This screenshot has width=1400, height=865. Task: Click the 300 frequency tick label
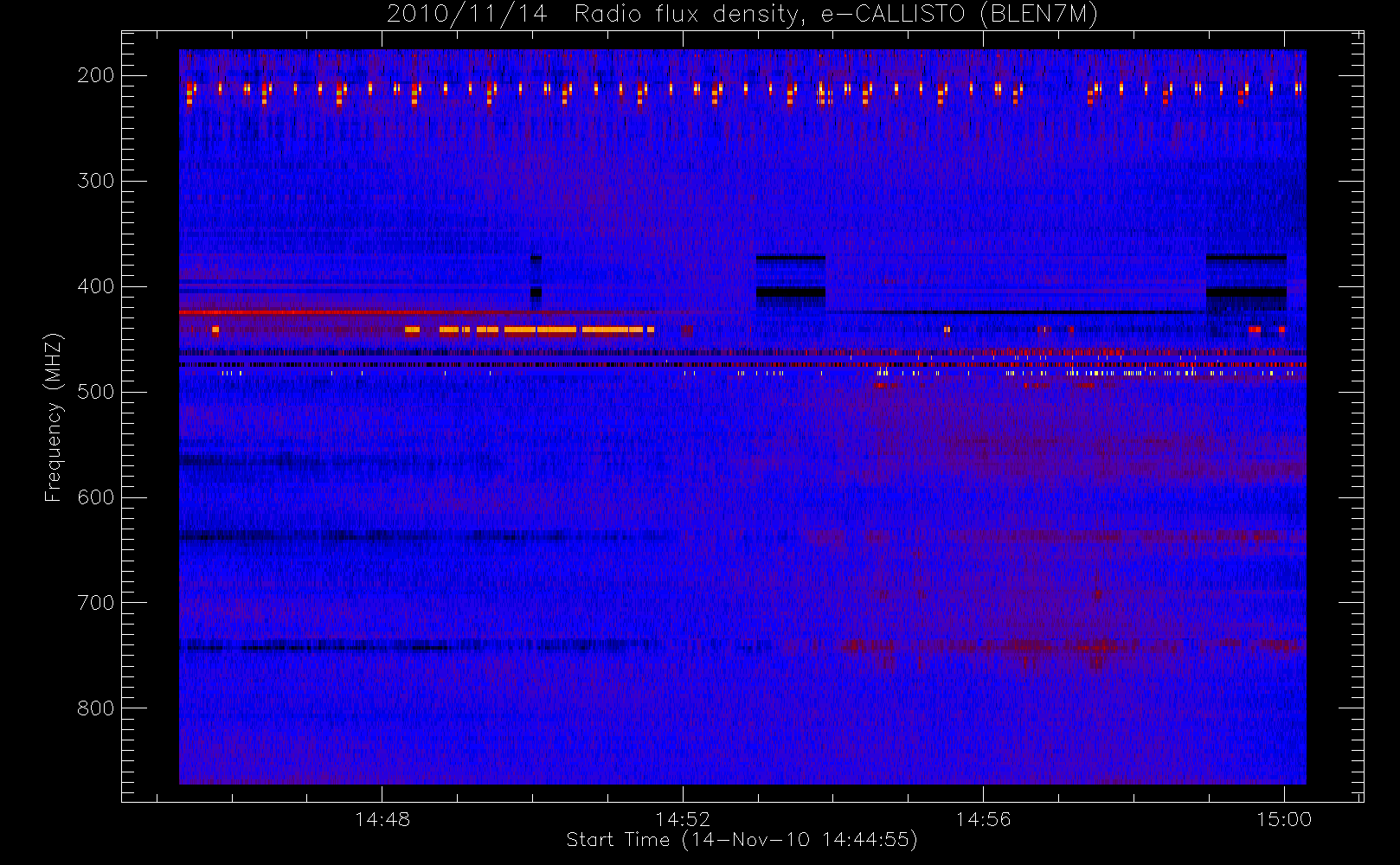pyautogui.click(x=96, y=181)
